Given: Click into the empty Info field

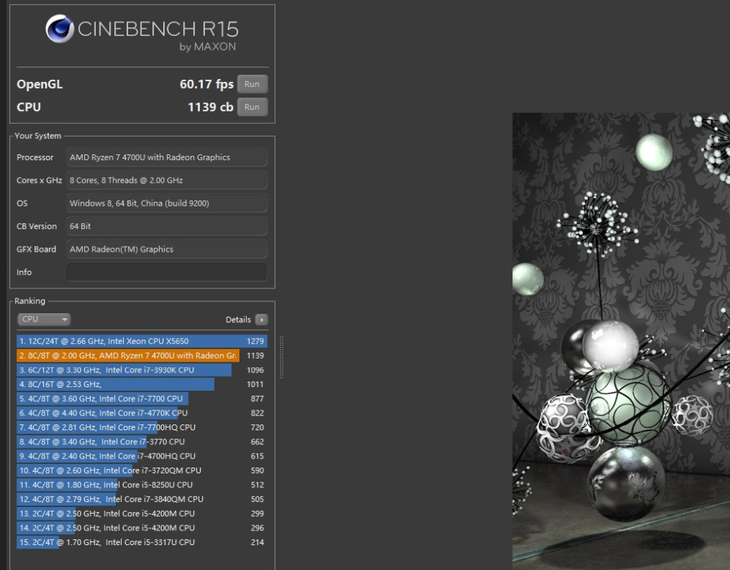Looking at the screenshot, I should click(166, 272).
